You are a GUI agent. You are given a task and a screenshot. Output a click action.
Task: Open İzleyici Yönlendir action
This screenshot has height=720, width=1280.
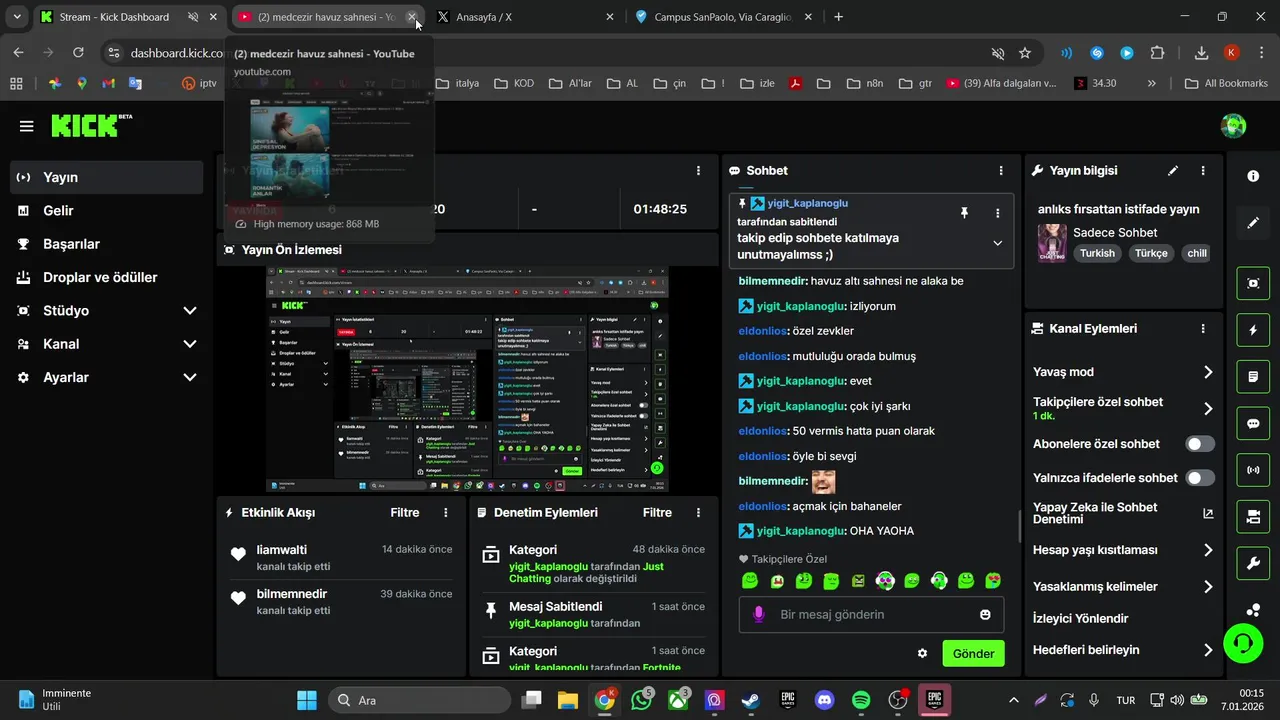coord(1081,618)
